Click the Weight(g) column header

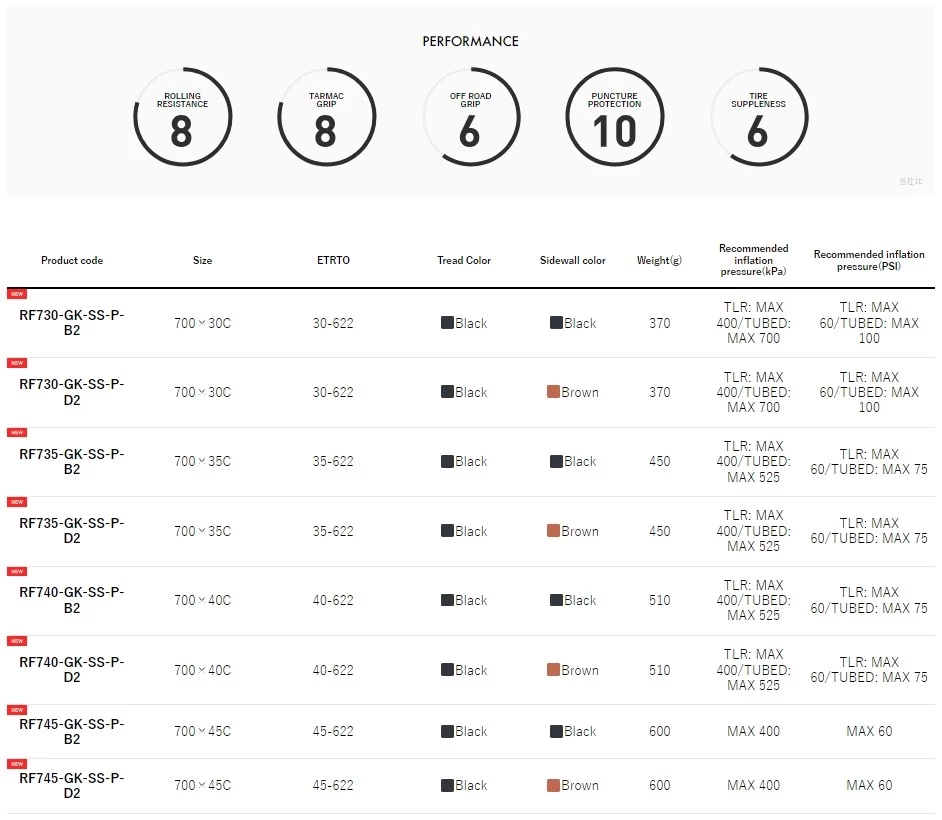tap(660, 260)
